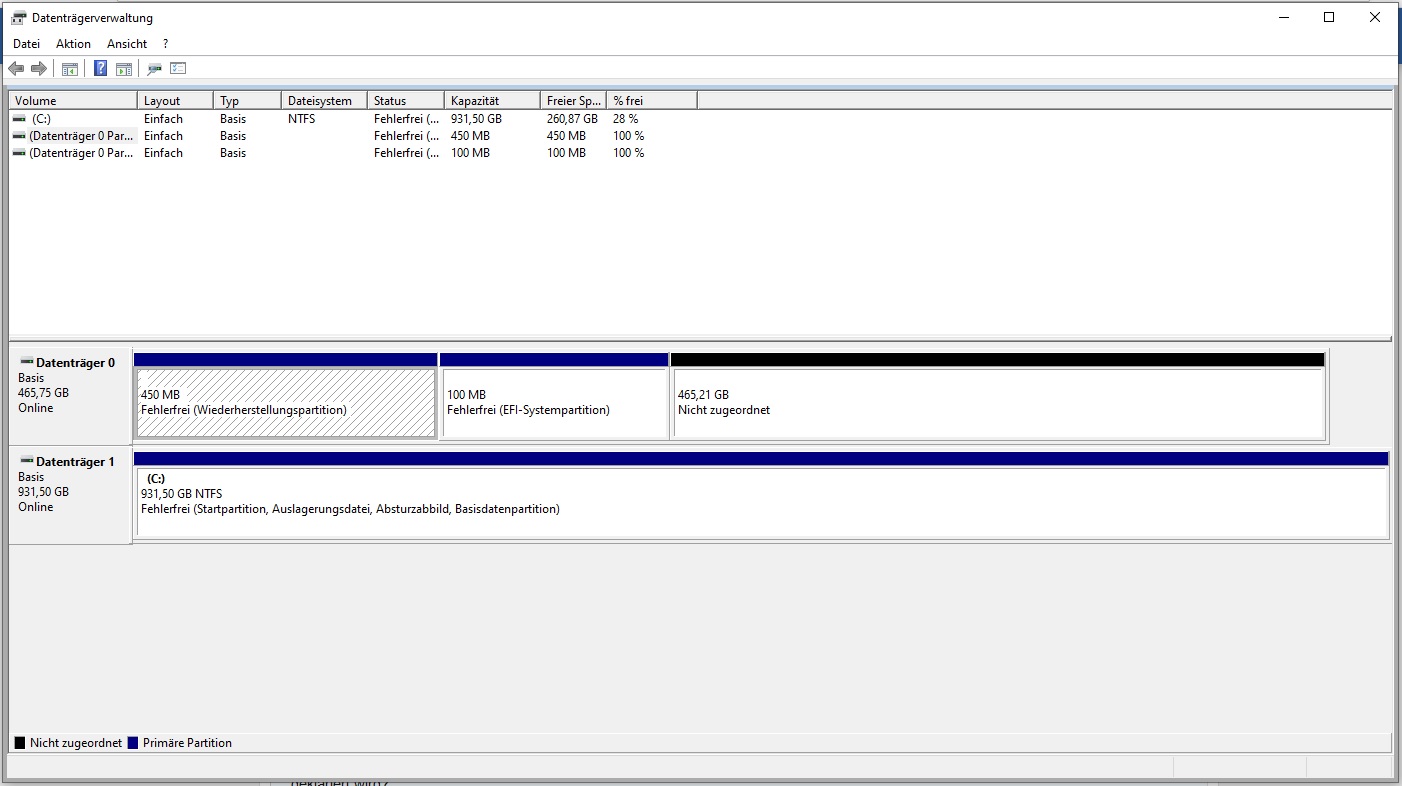Sort by the Freier Sp... column header

(573, 101)
